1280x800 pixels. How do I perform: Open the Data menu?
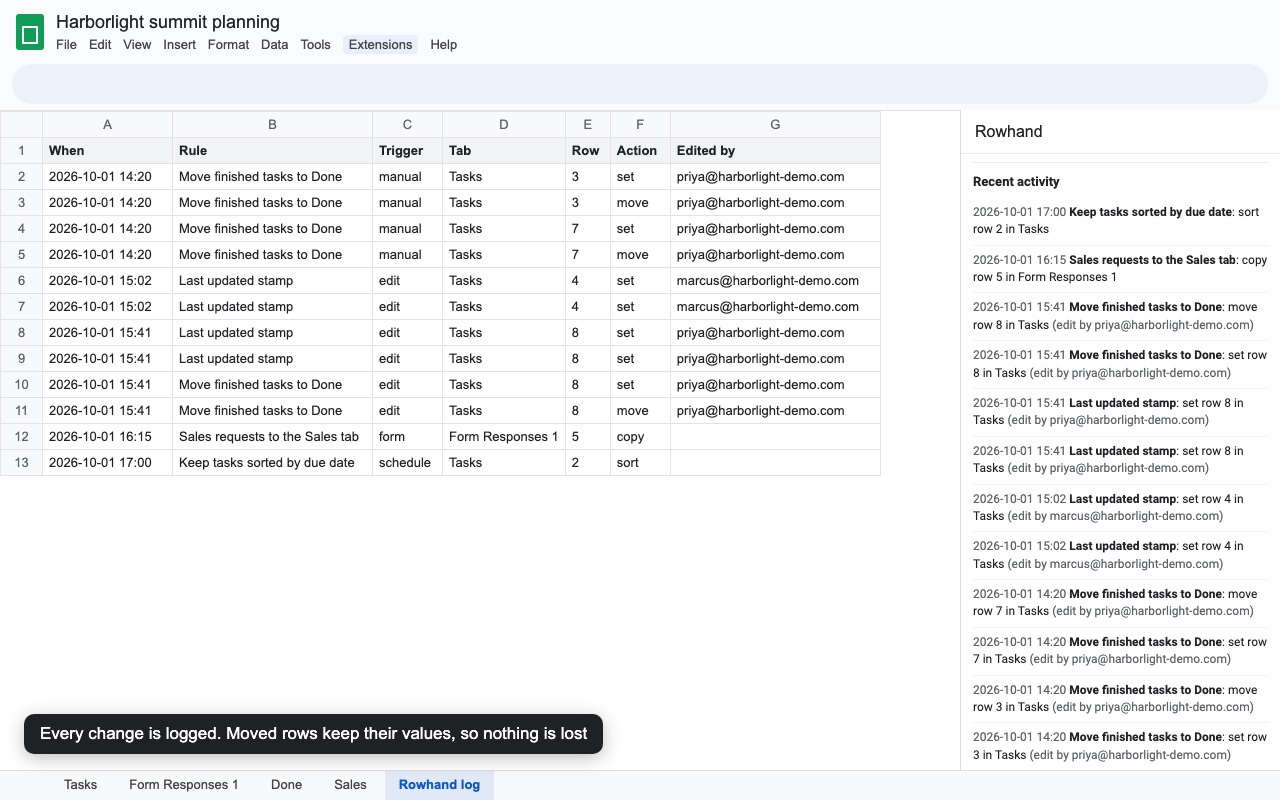[x=274, y=44]
